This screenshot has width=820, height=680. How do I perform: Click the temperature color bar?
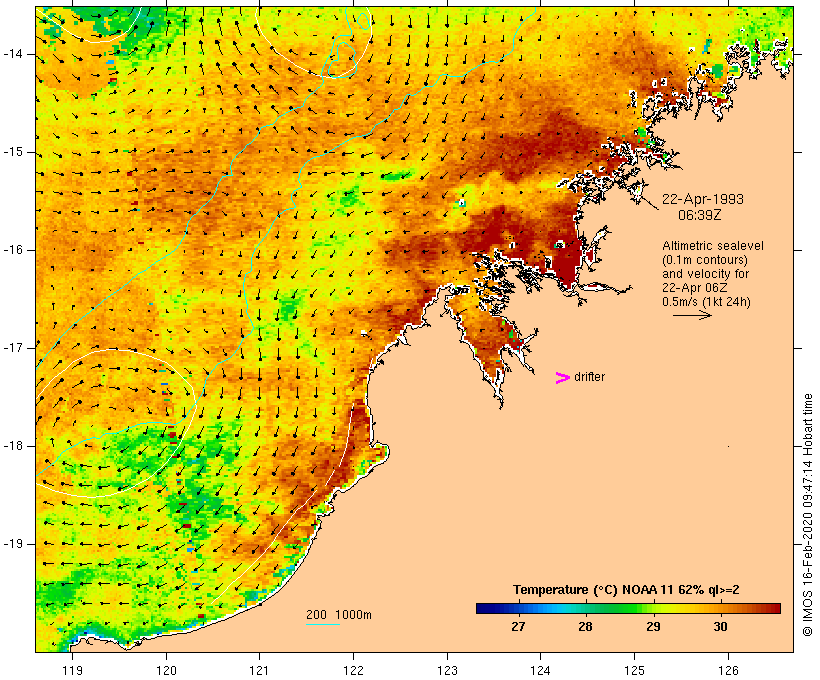[628, 608]
